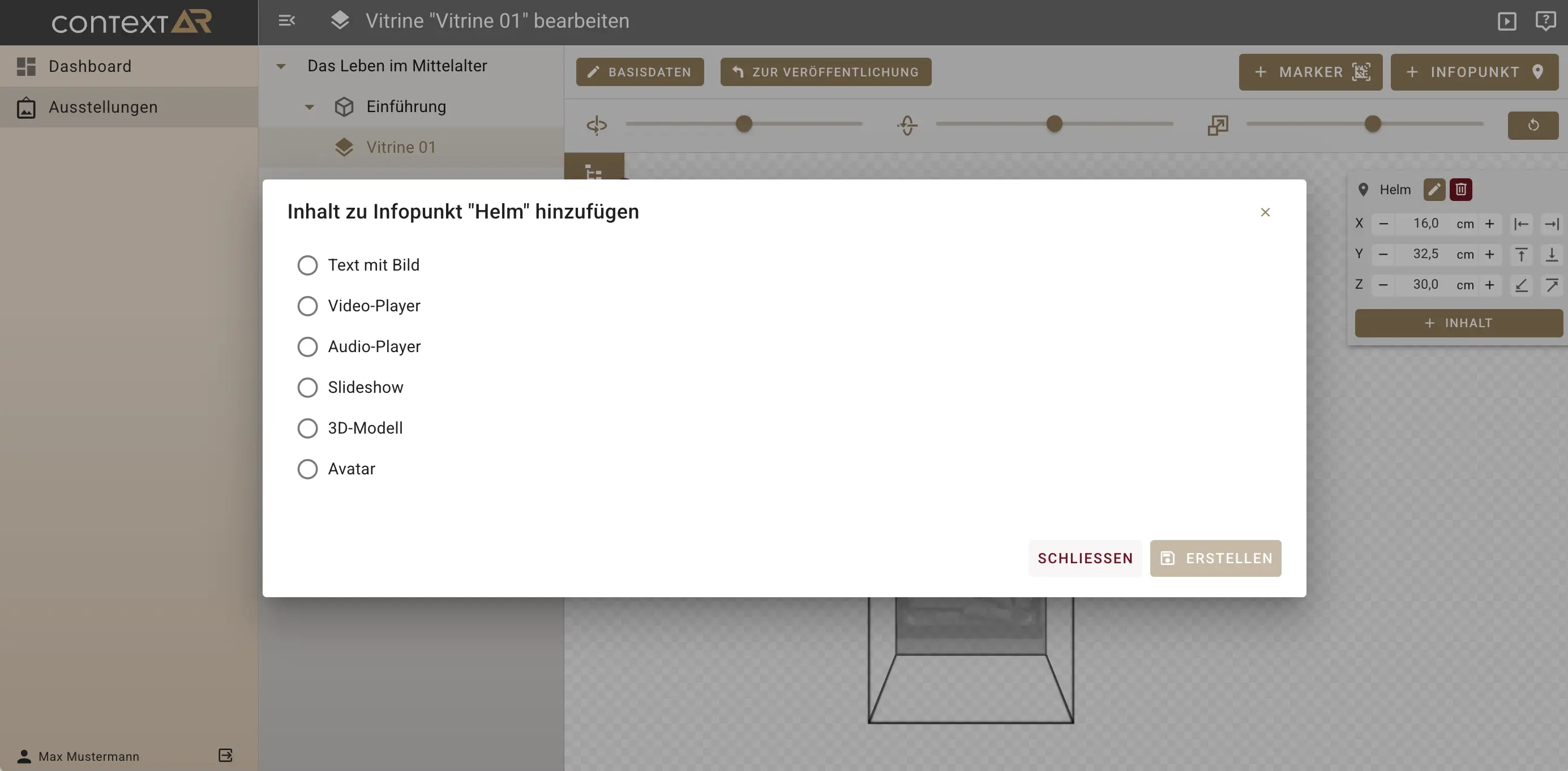The image size is (1568, 771).
Task: Click the reset view rotation icon button
Action: (x=1533, y=125)
